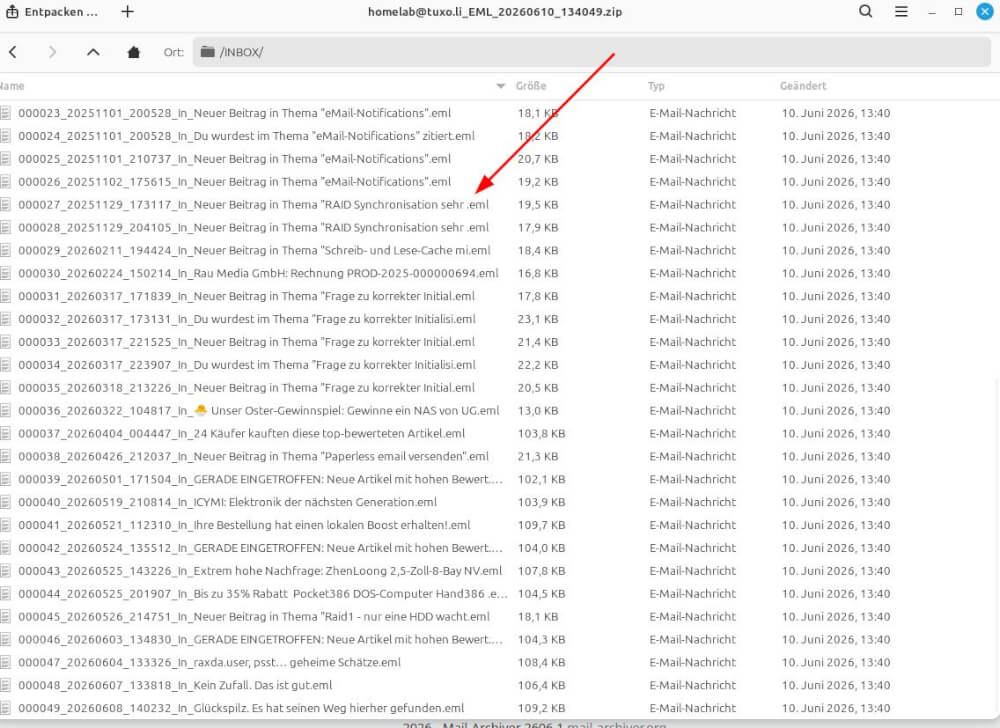This screenshot has width=1000, height=728.
Task: Open the search magnifier icon
Action: [x=865, y=11]
